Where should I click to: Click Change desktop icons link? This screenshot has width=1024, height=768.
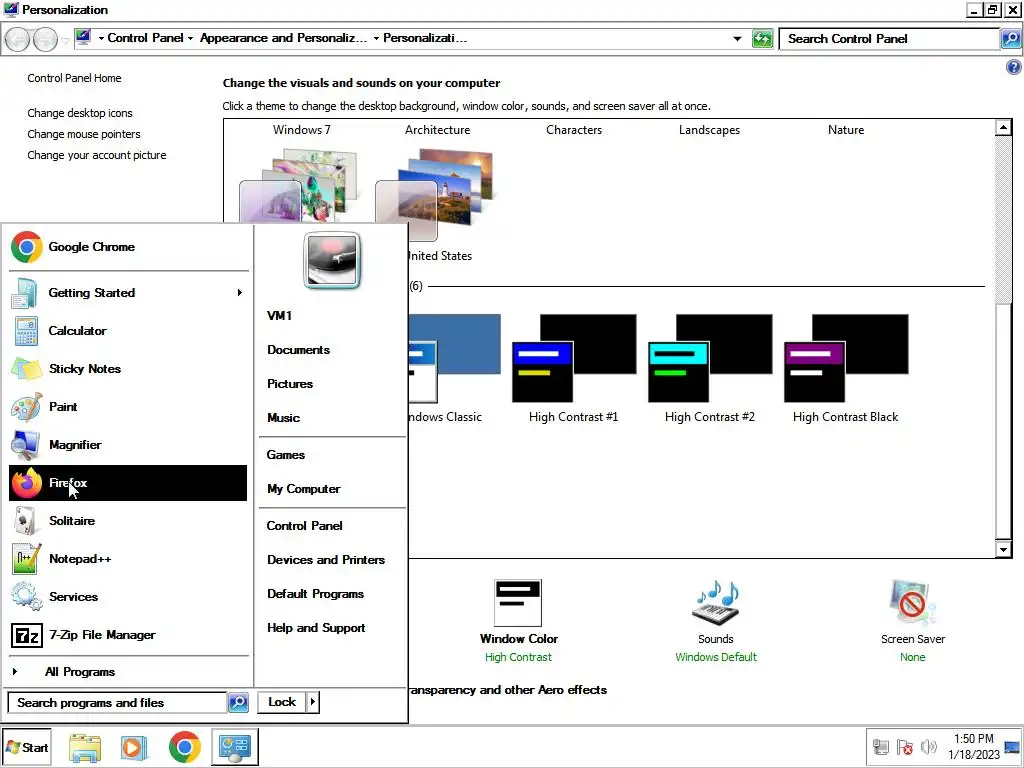(80, 113)
